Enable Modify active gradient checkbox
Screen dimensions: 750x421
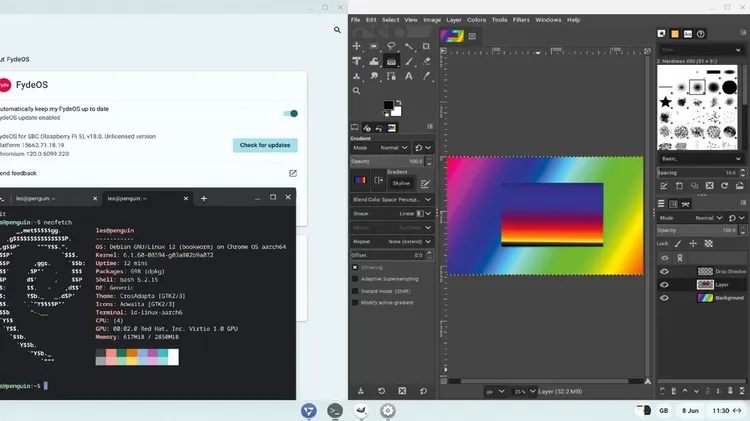click(355, 302)
